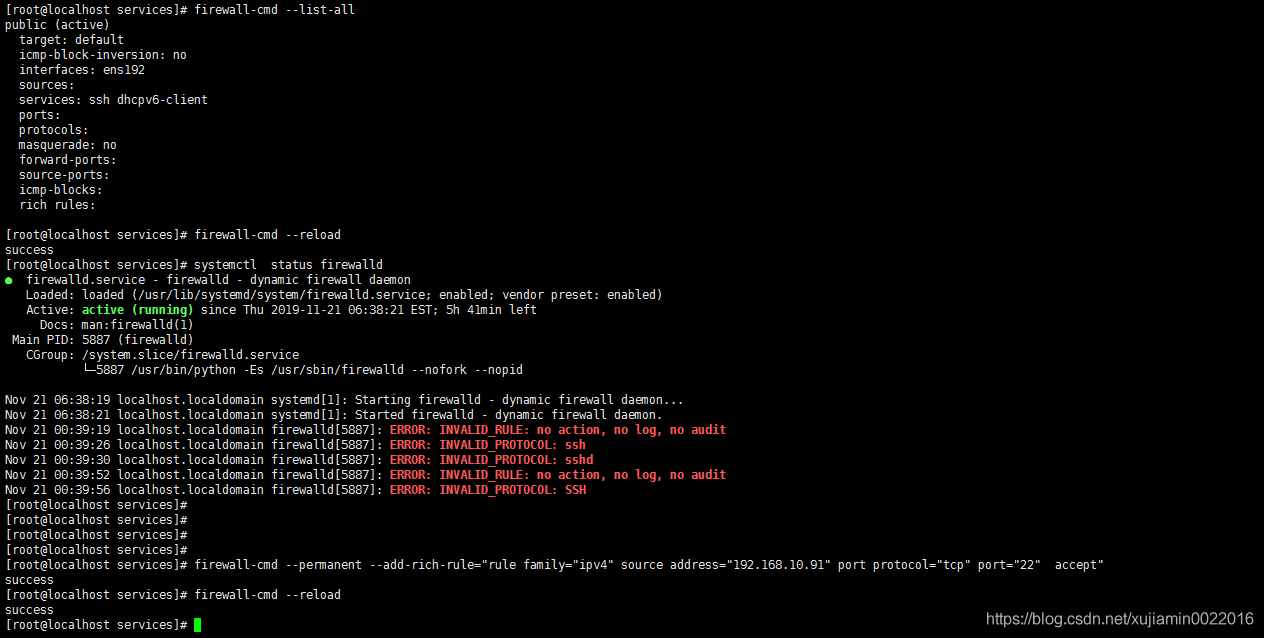Image resolution: width=1264 pixels, height=638 pixels.
Task: Click the /usr/sbin/firewalld --nofork --nopid process line
Action: point(304,370)
